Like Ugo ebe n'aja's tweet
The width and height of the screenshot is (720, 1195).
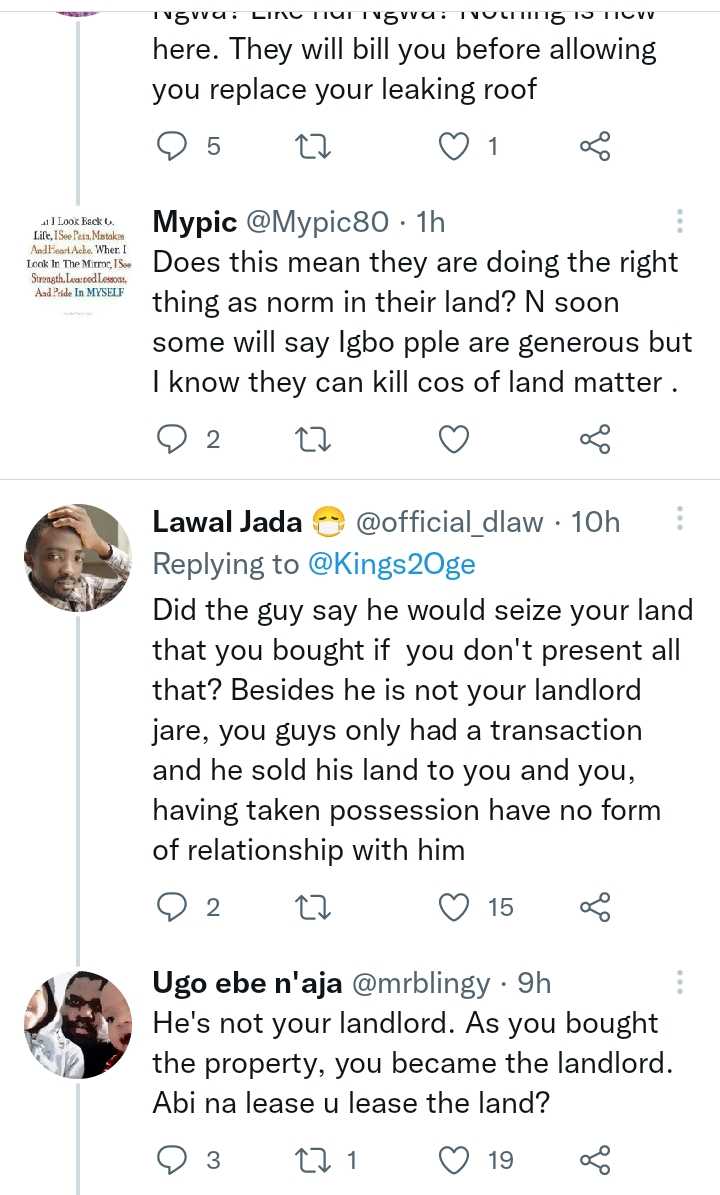click(x=455, y=1160)
